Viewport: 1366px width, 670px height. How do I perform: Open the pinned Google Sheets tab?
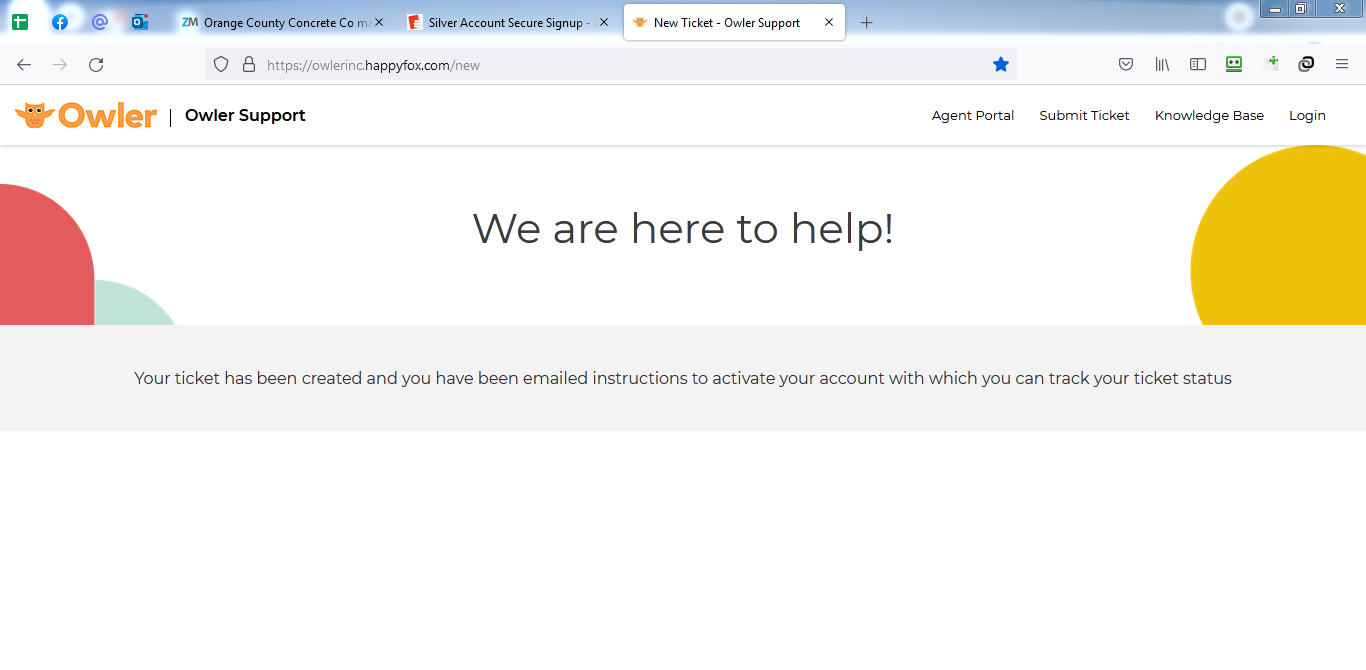tap(20, 22)
